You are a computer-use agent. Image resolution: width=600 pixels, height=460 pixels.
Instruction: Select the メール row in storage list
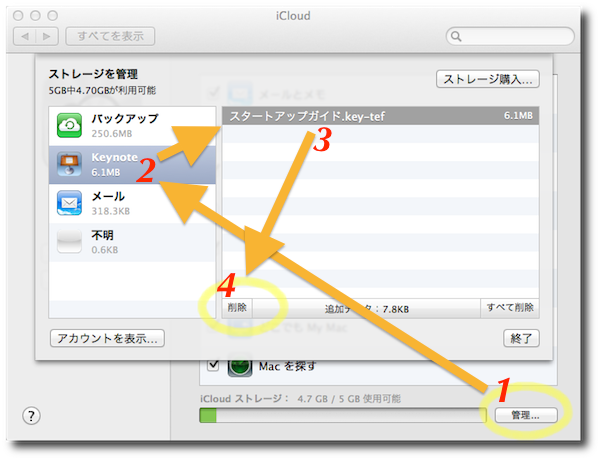coord(132,204)
